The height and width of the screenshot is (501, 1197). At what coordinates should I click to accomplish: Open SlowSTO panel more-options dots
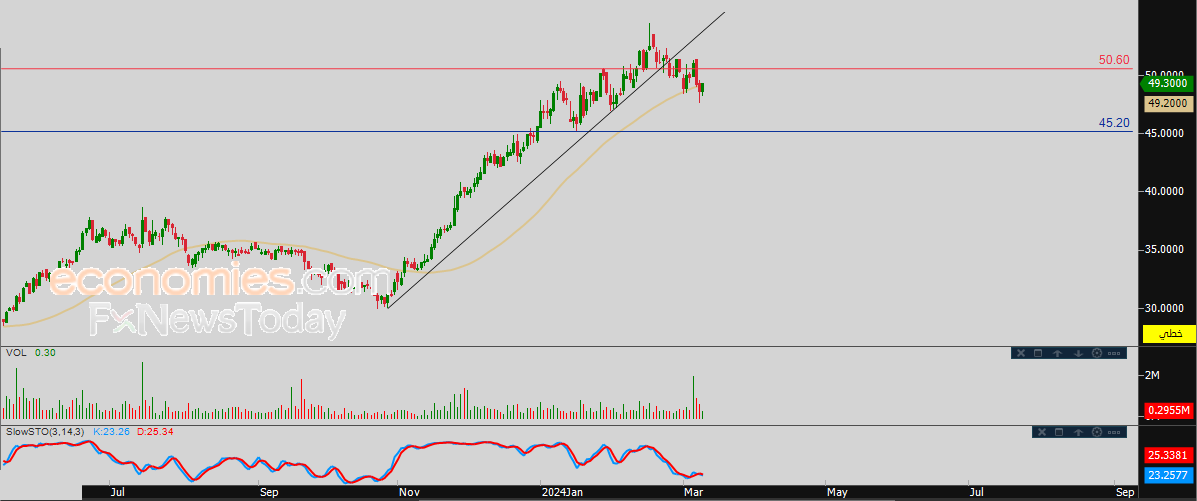click(x=1115, y=432)
